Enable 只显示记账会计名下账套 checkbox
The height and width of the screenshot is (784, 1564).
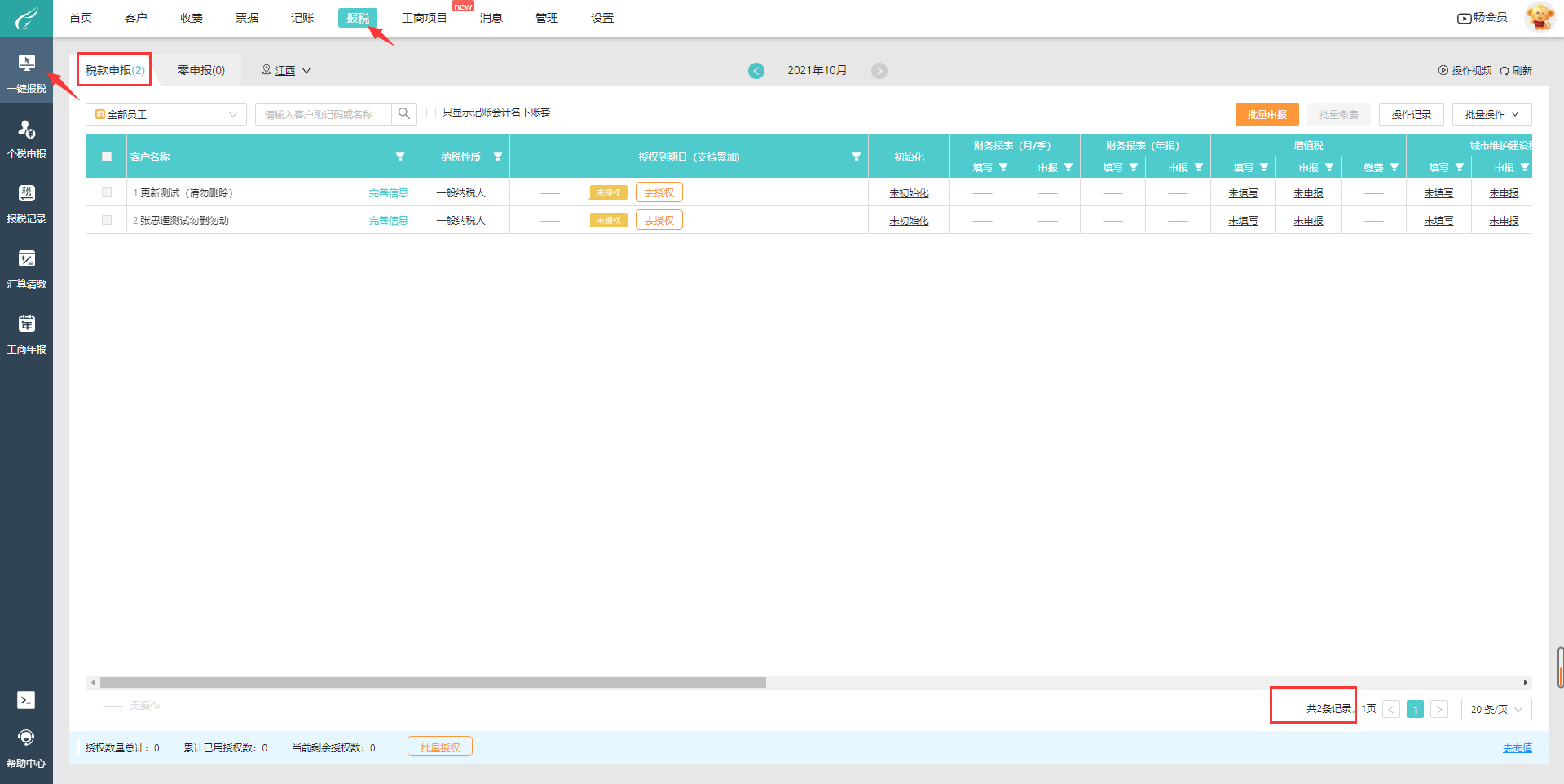(431, 112)
